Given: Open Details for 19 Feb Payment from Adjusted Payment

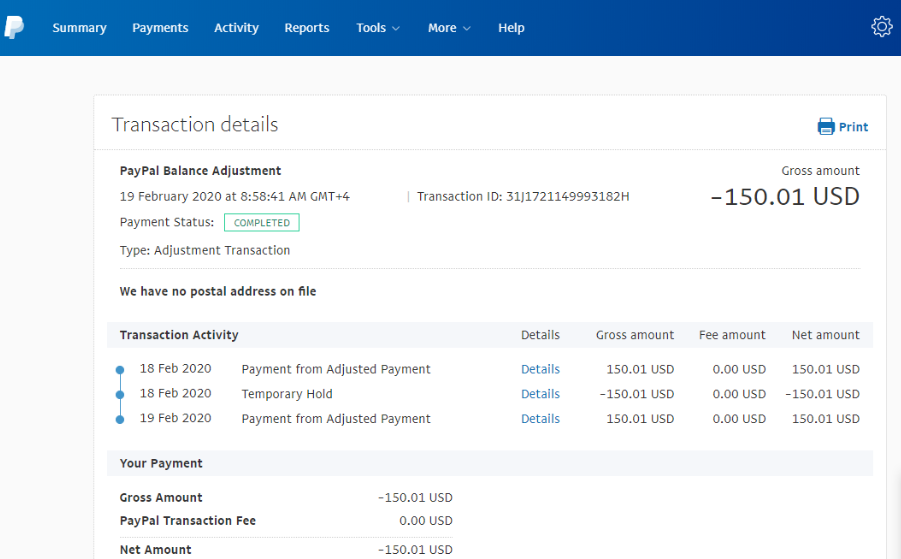Looking at the screenshot, I should pyautogui.click(x=540, y=419).
